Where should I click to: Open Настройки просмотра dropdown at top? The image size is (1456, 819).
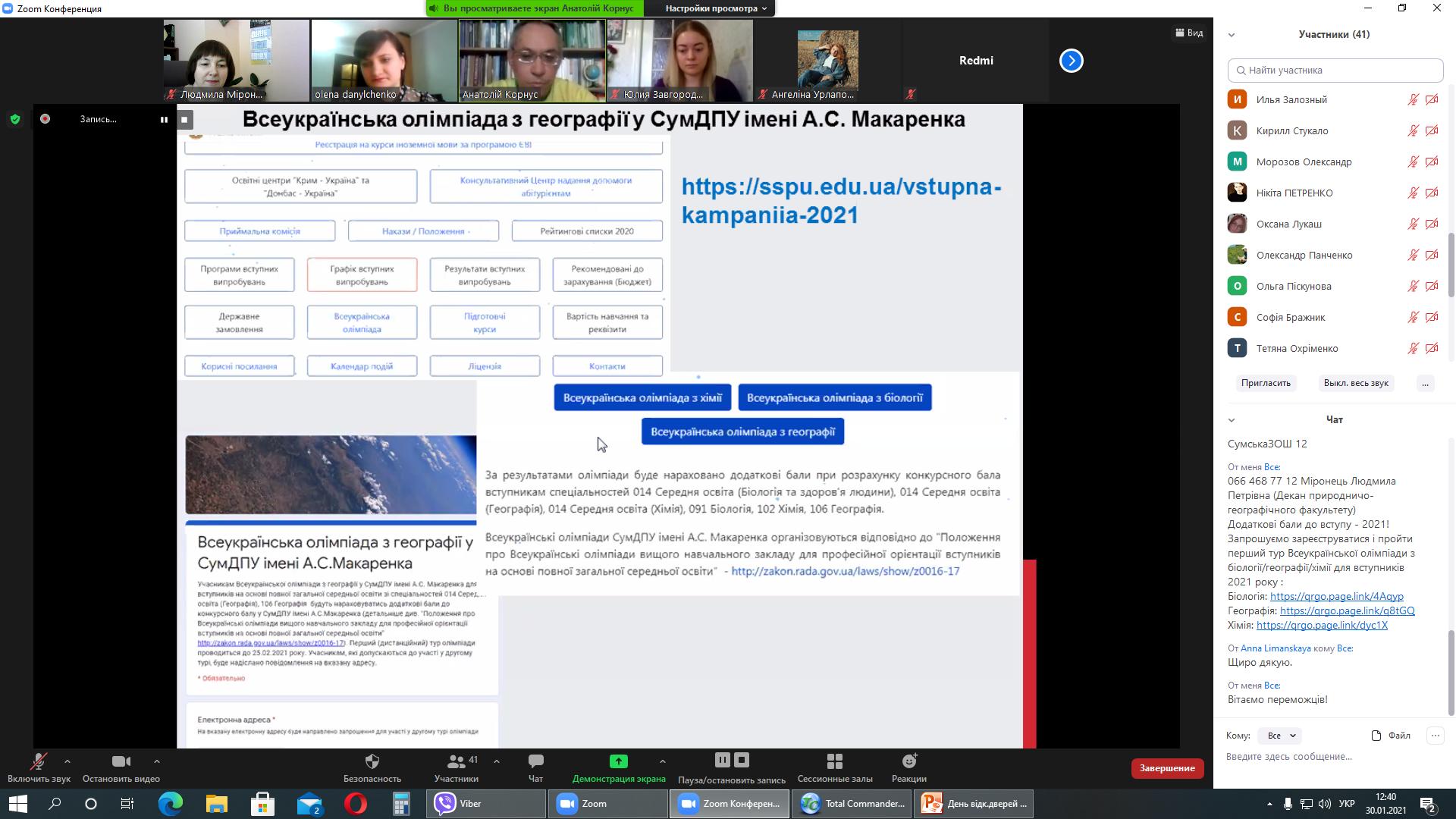click(x=716, y=8)
